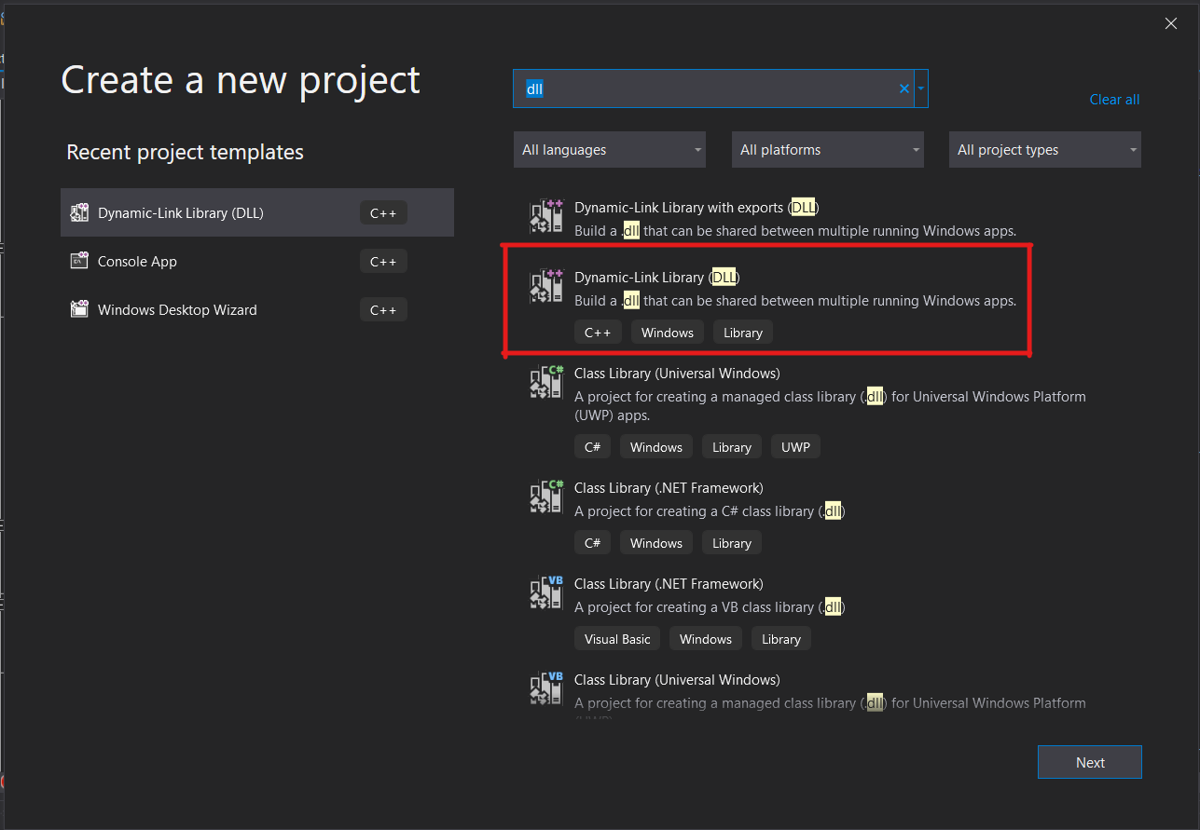Click C# tag under Class Library (Universal Windows)
This screenshot has height=830, width=1200.
coord(593,447)
